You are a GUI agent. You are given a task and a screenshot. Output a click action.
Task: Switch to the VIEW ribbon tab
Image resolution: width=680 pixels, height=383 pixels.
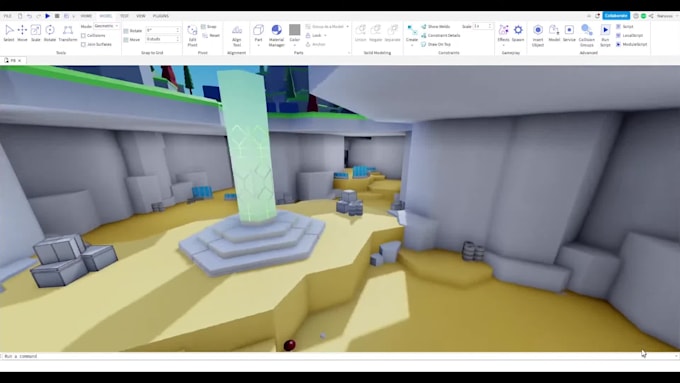pyautogui.click(x=141, y=16)
